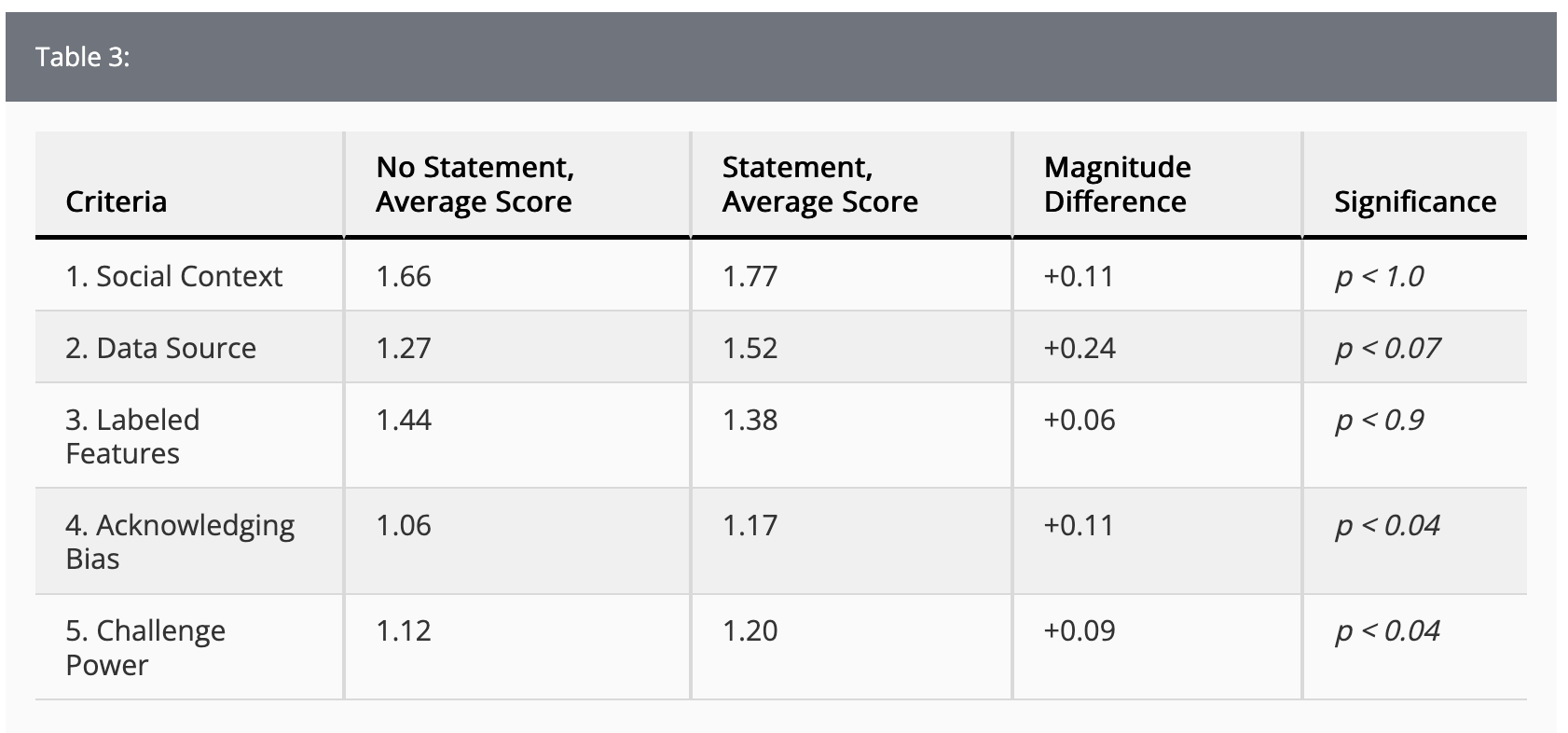This screenshot has width=1568, height=733.
Task: Click the No Statement, Average Score header
Action: tap(475, 185)
